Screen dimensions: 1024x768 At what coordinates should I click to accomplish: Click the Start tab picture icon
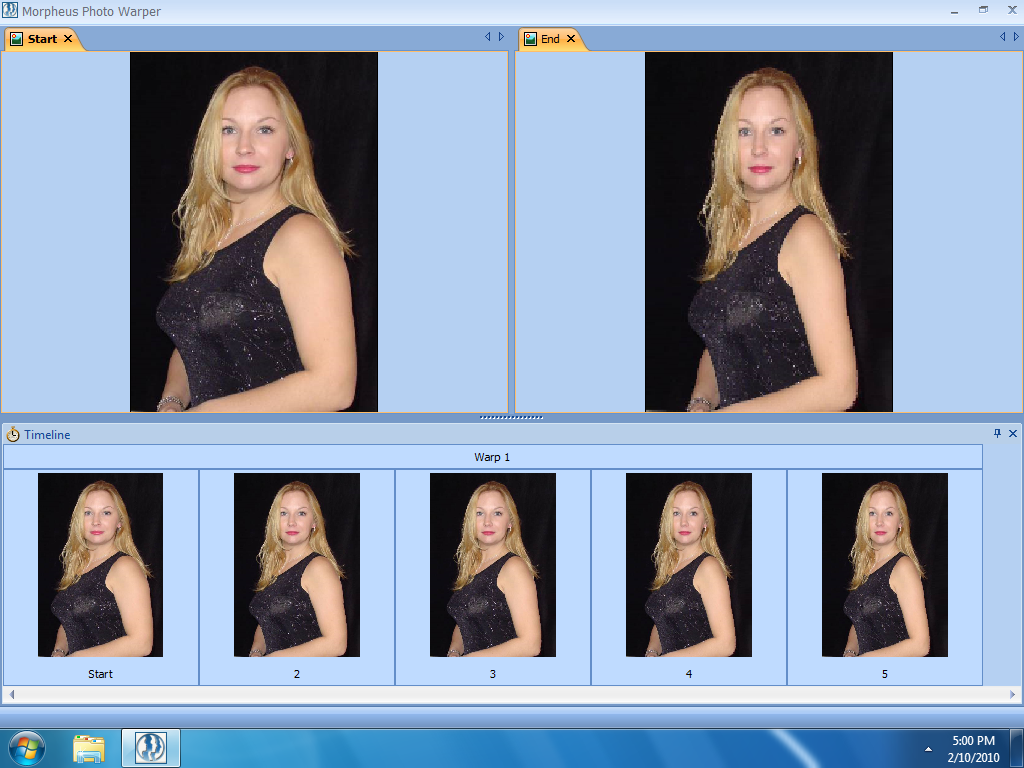(16, 39)
